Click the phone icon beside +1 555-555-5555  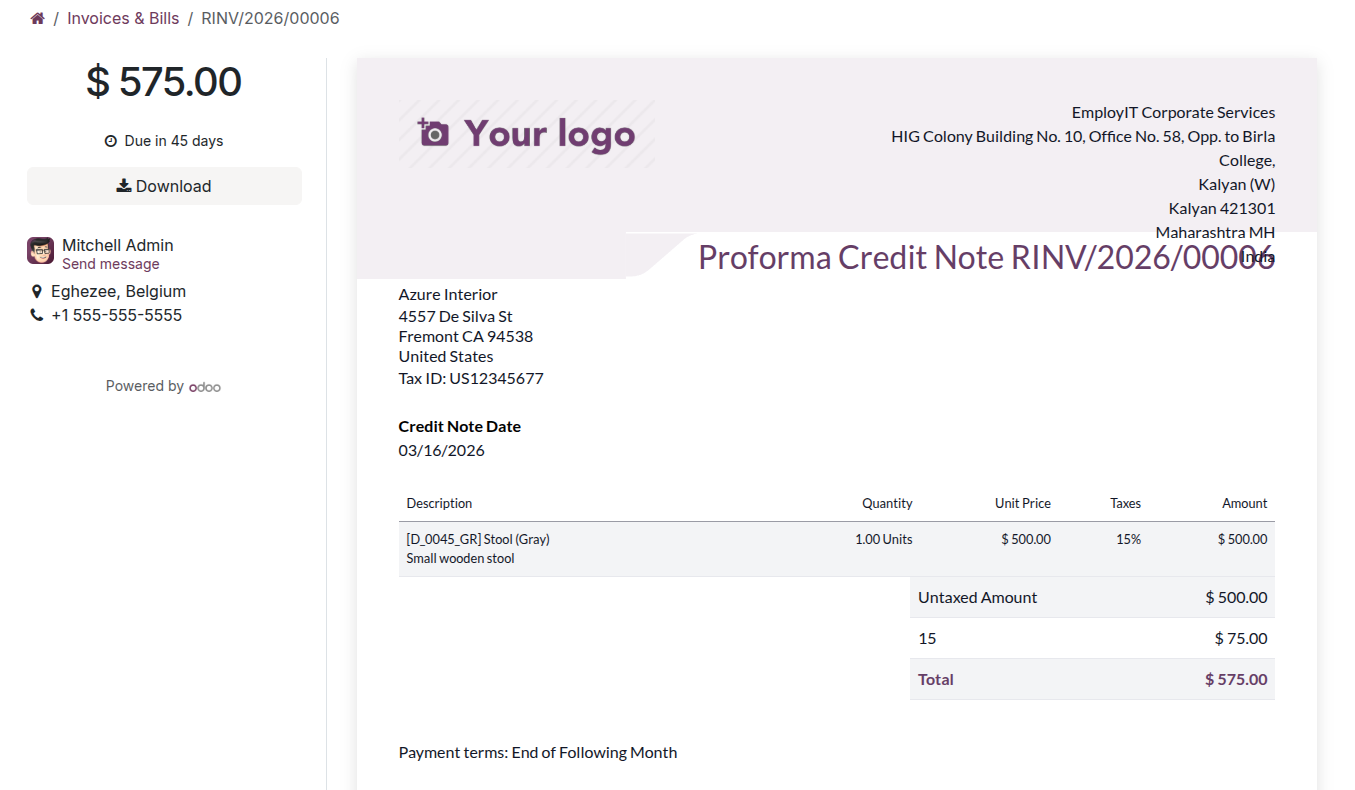coord(37,316)
